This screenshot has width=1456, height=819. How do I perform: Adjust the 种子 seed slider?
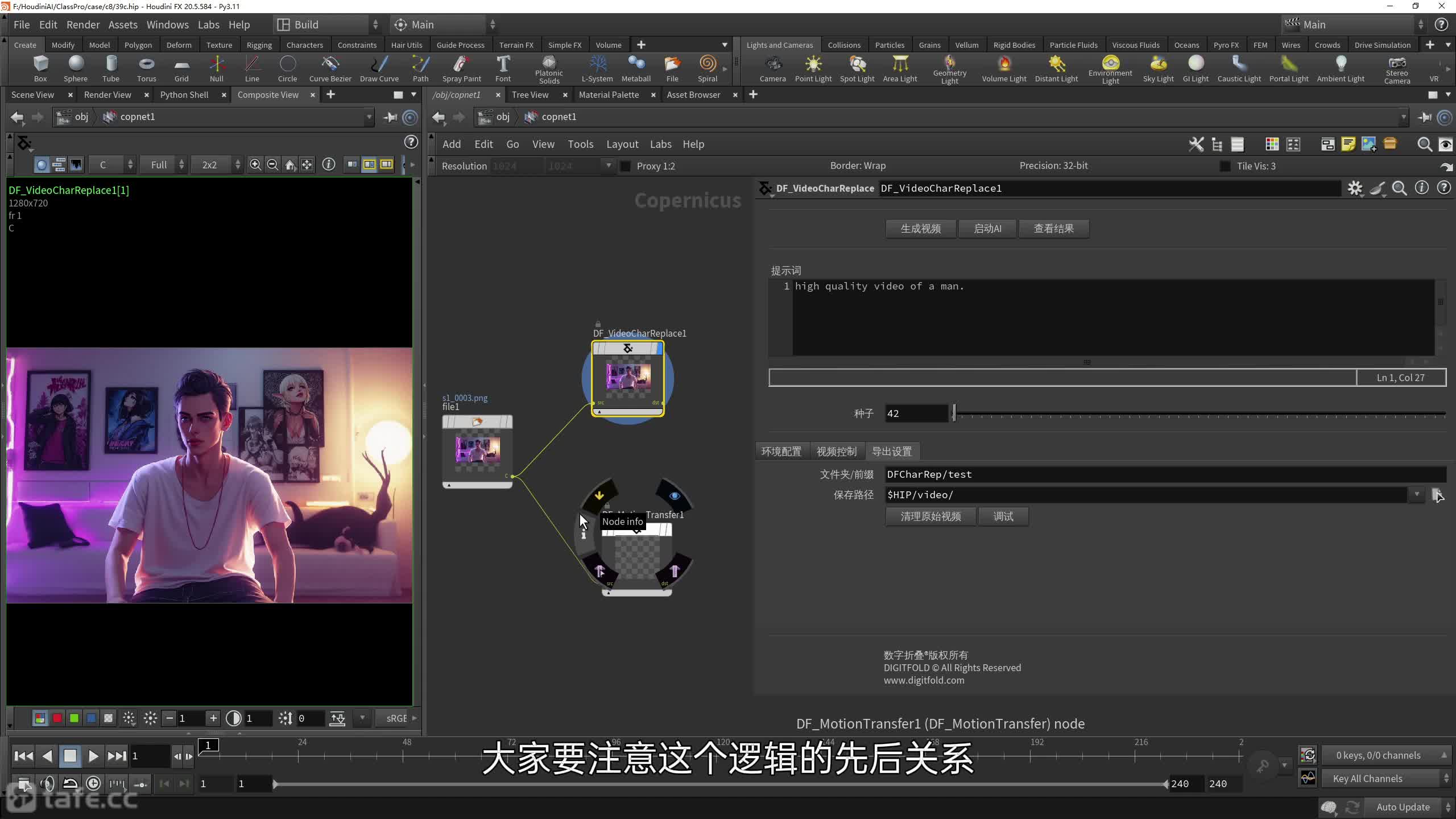coord(955,413)
